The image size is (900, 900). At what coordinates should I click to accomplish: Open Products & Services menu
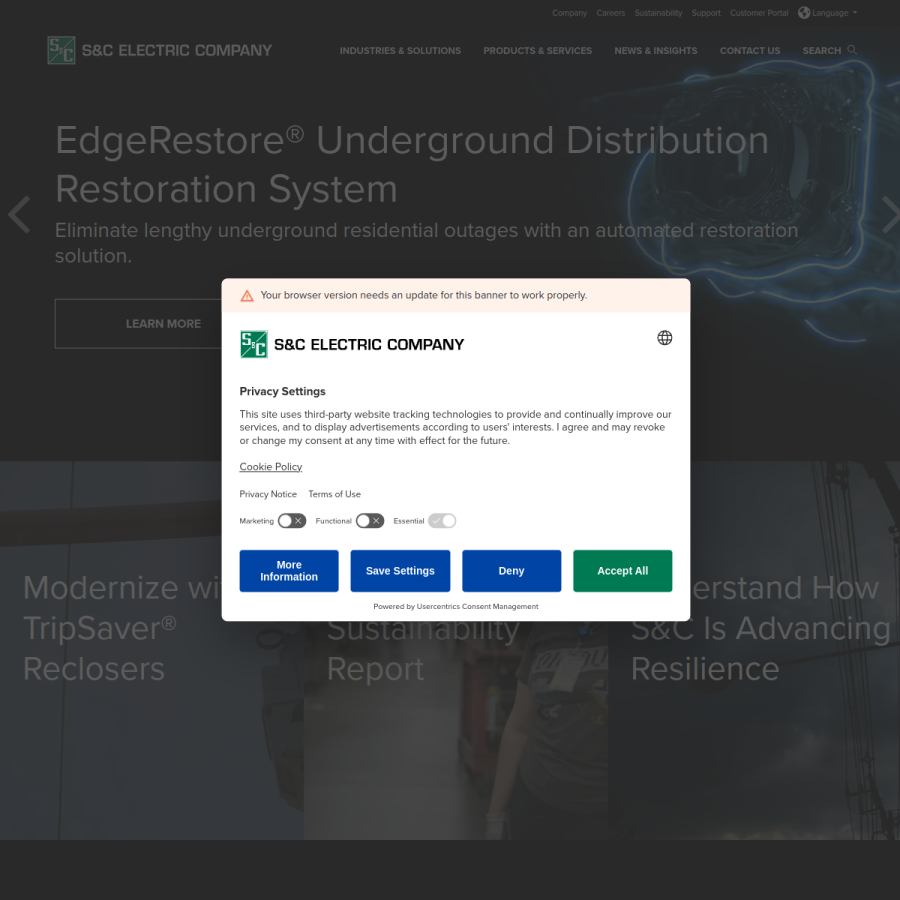pyautogui.click(x=537, y=51)
